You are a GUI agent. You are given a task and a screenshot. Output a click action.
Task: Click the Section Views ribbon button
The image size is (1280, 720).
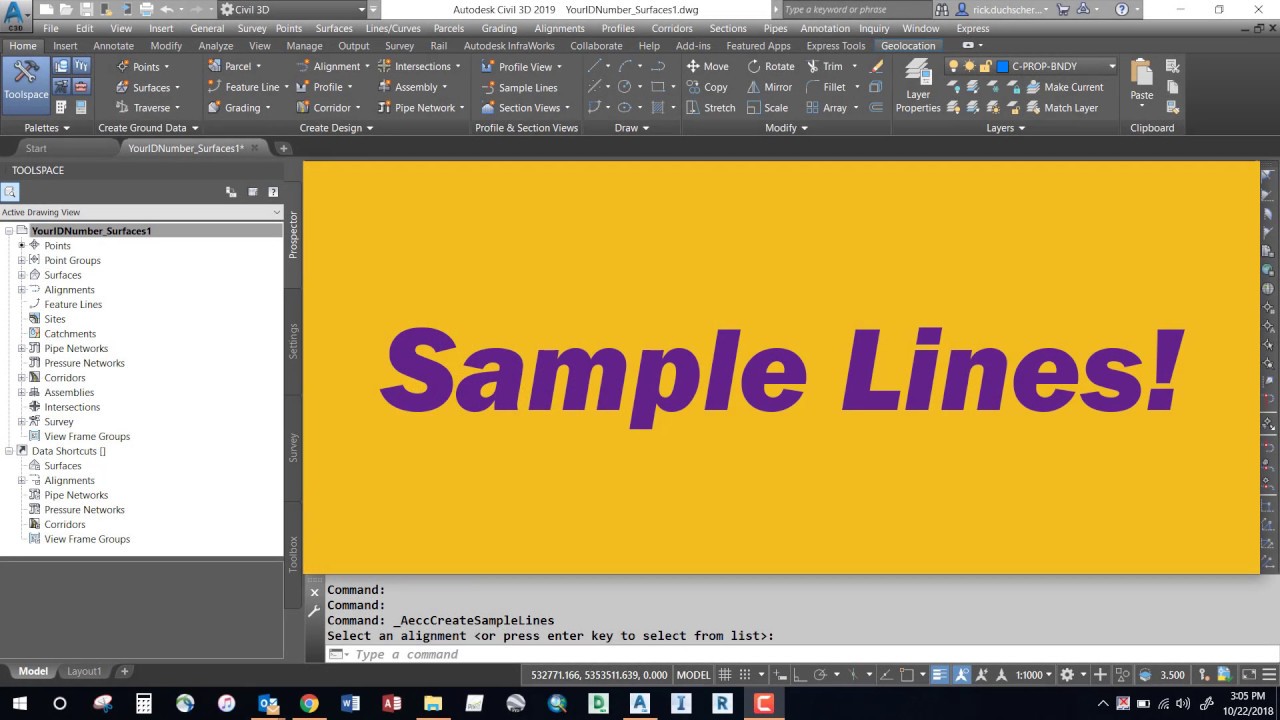pyautogui.click(x=525, y=108)
